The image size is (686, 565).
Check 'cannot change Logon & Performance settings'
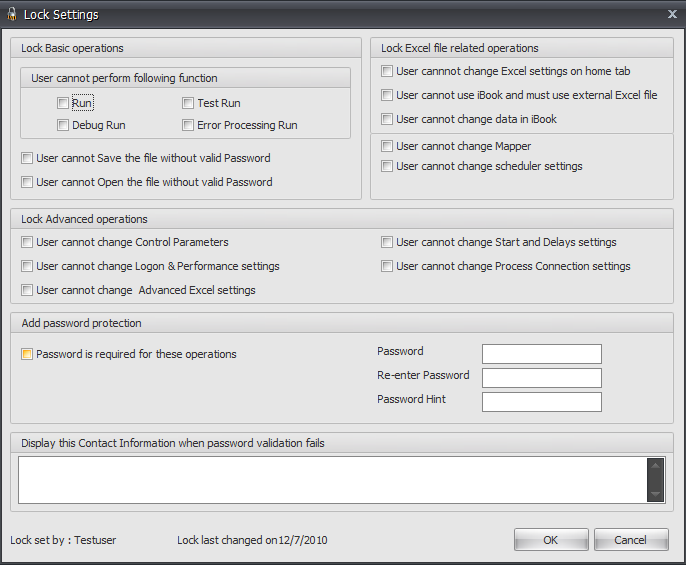coord(27,266)
